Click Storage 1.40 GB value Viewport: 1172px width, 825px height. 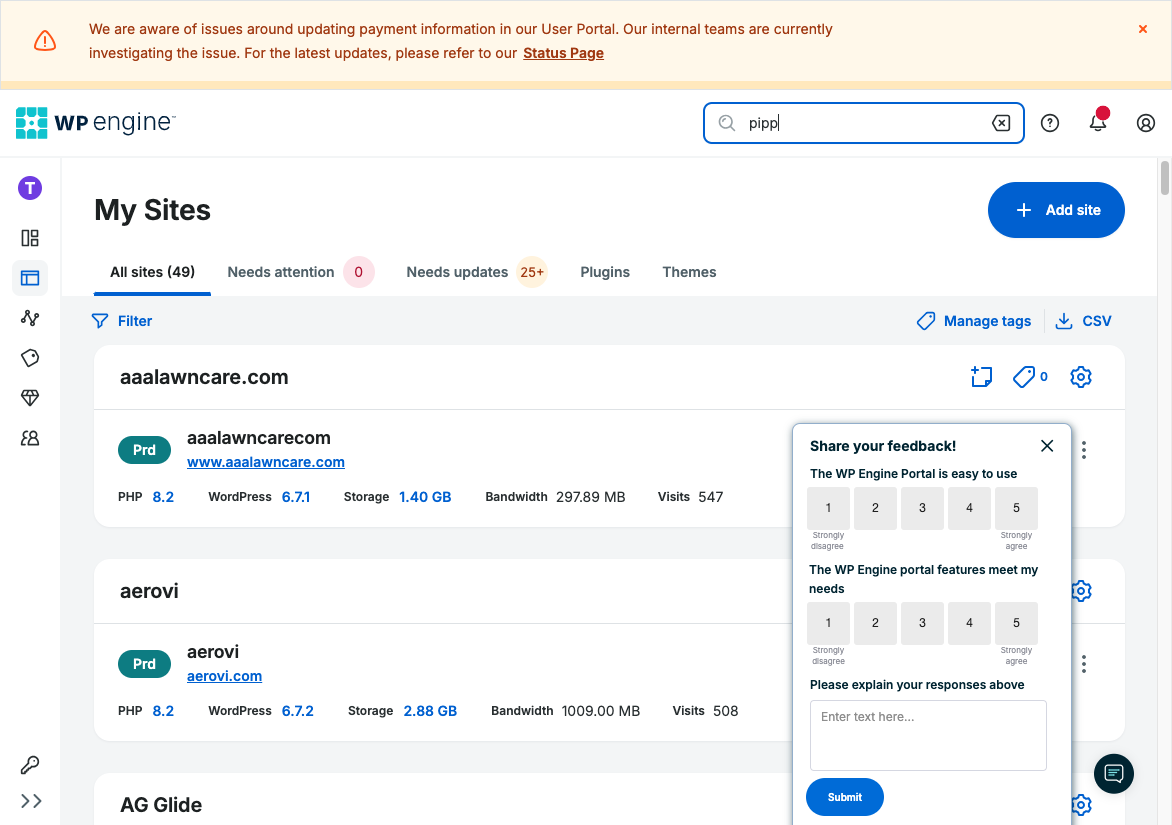point(425,497)
